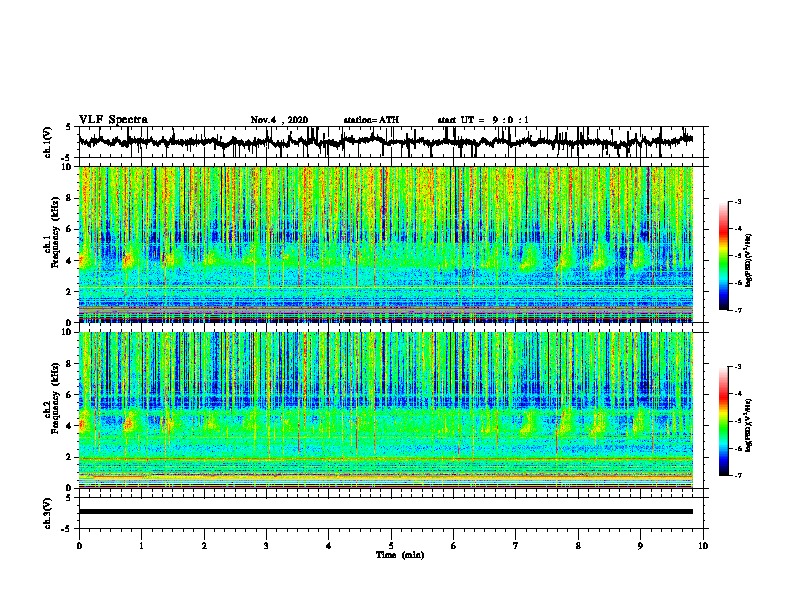Click the ch.1 frequency tick label "6"
This screenshot has height=612, width=792.
(70, 229)
